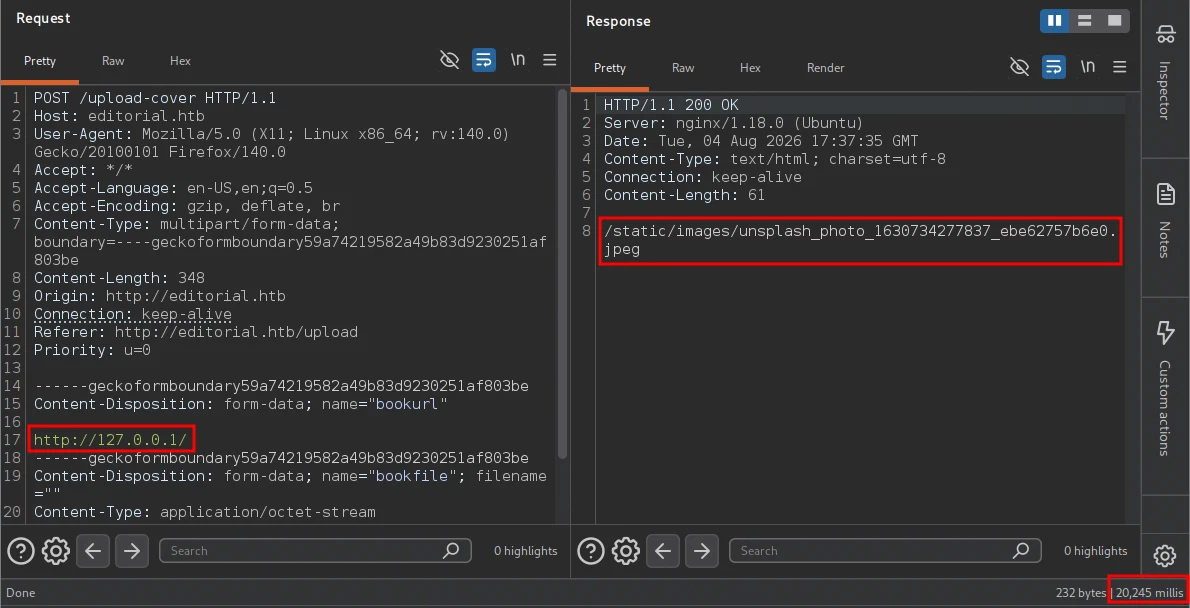Click Content-Length: 61 response header
The width and height of the screenshot is (1190, 608).
click(685, 195)
